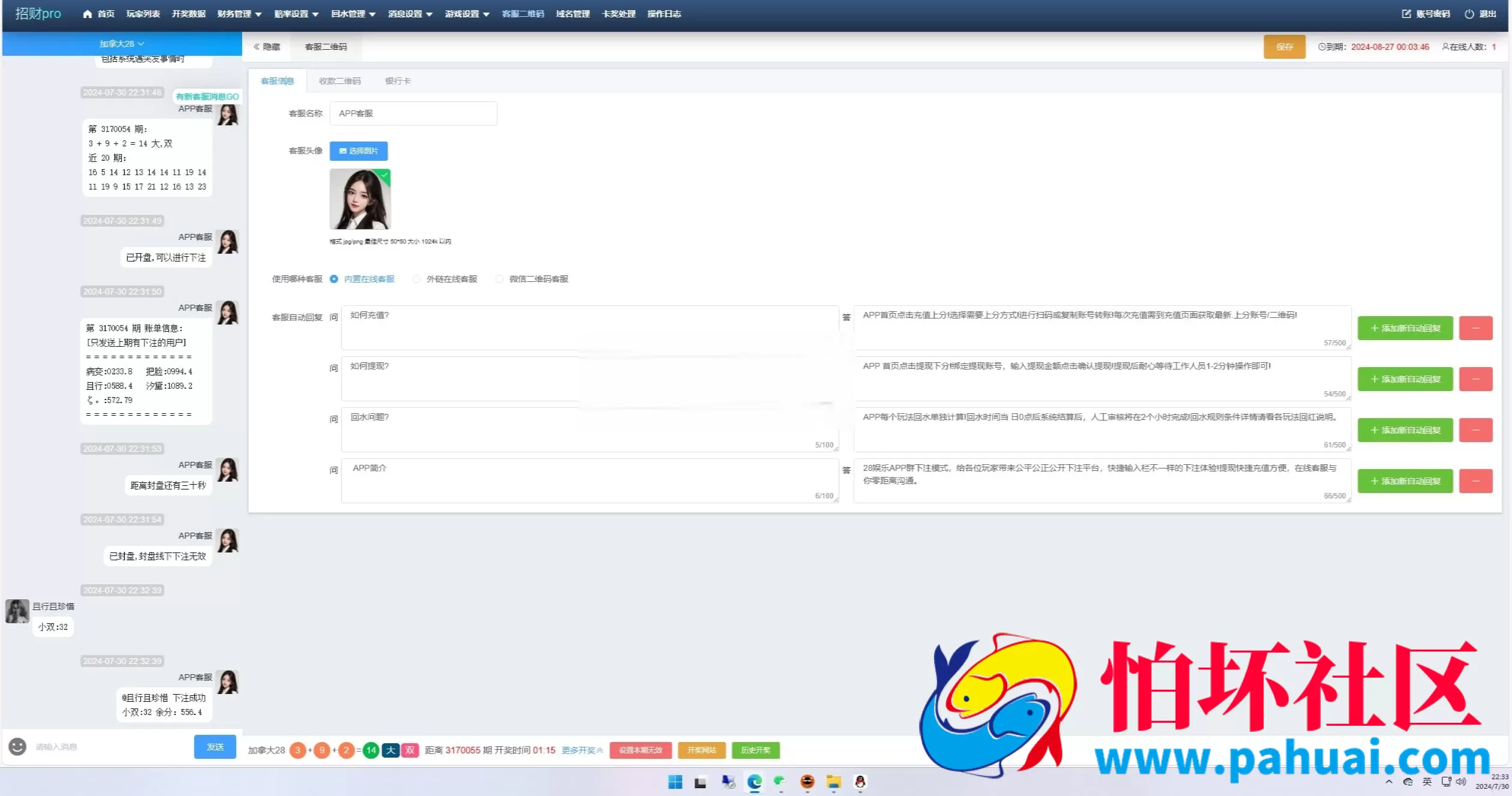1512x796 pixels.
Task: Open WeChat from the taskbar
Action: (780, 781)
